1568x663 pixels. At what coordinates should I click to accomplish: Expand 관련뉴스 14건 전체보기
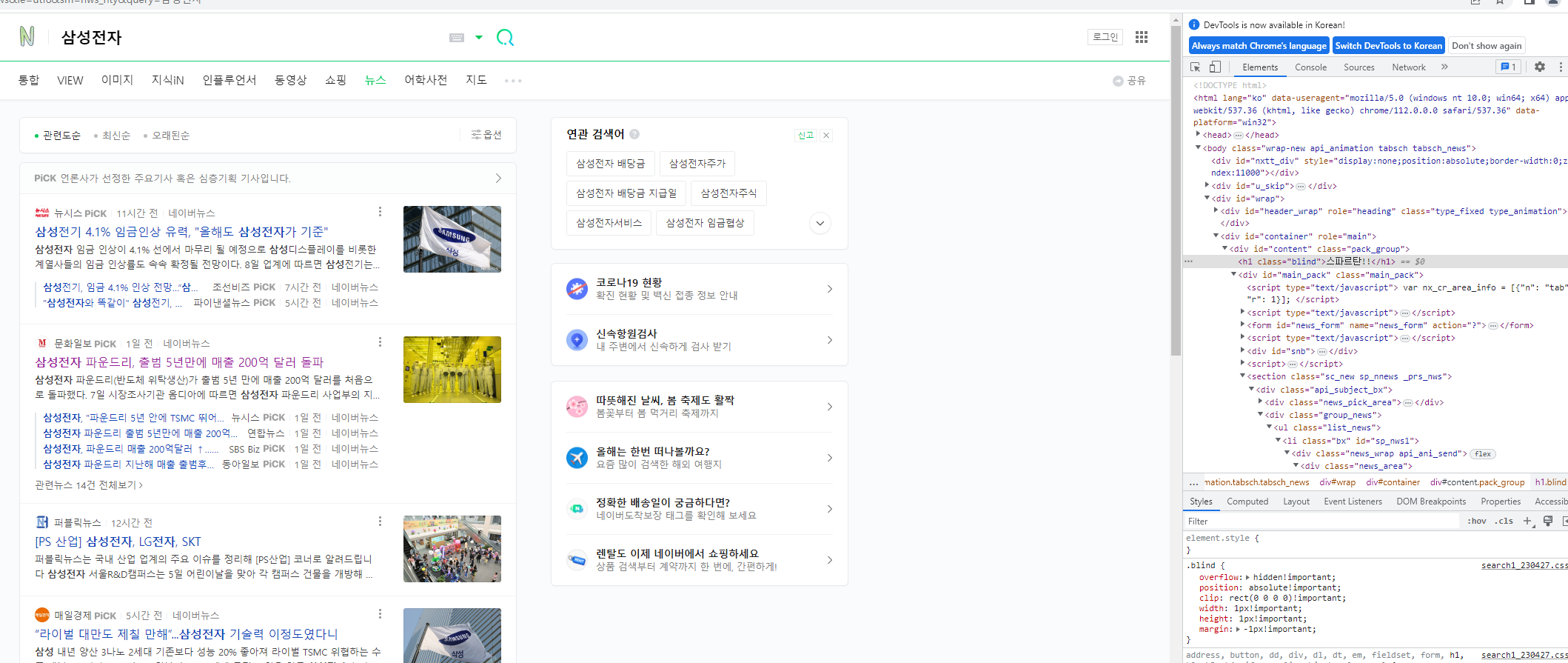89,485
